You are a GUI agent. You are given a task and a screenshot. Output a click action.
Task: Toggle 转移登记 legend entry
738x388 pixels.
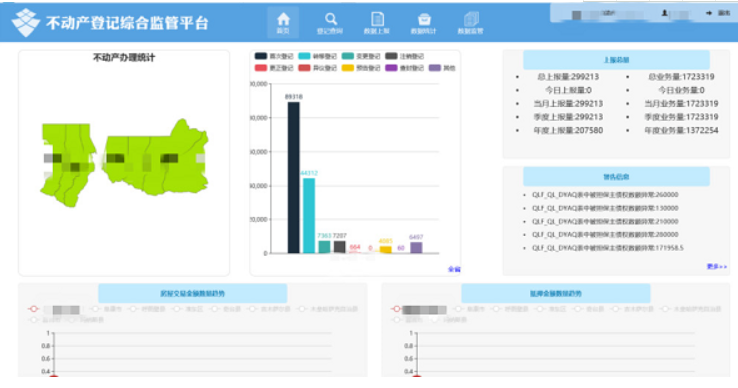click(317, 56)
